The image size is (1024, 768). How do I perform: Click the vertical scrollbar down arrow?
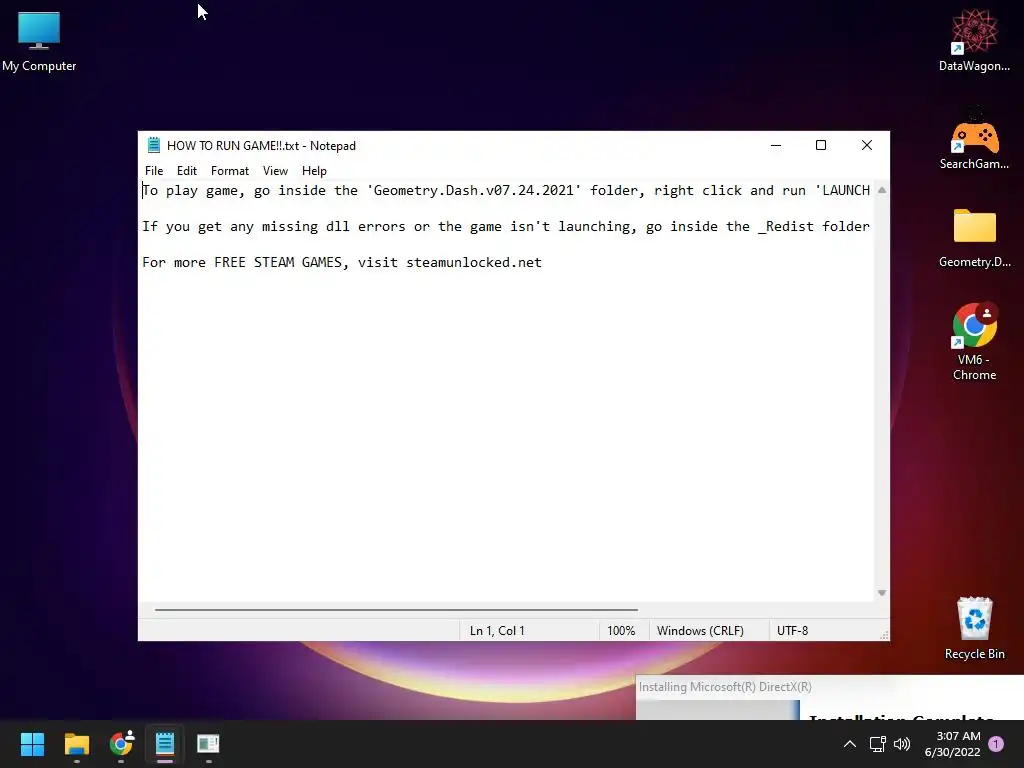click(x=882, y=593)
